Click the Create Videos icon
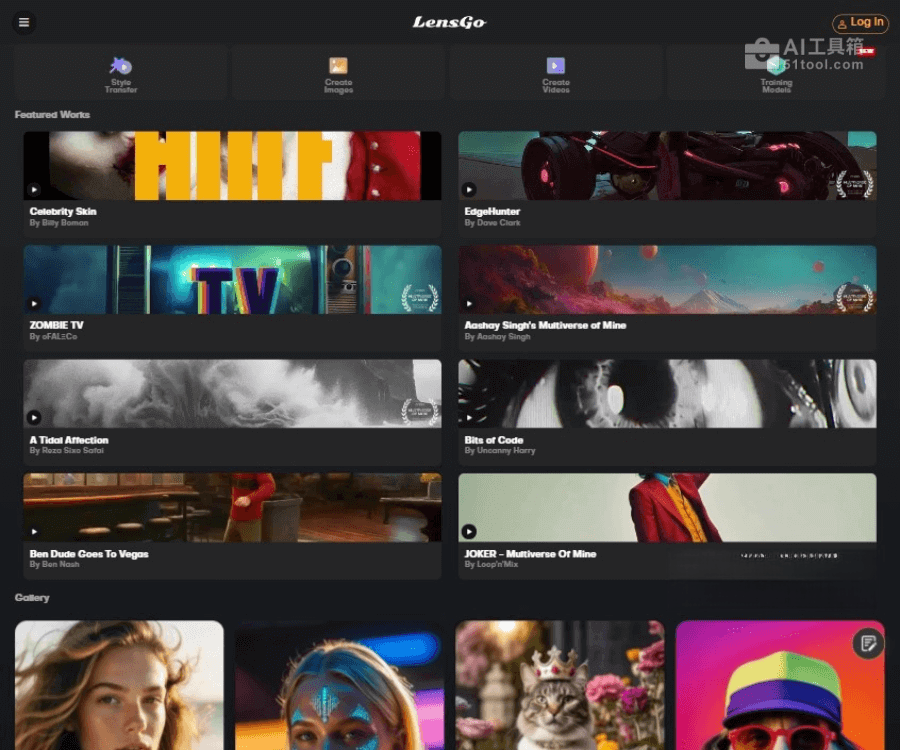The image size is (900, 750). 556,66
